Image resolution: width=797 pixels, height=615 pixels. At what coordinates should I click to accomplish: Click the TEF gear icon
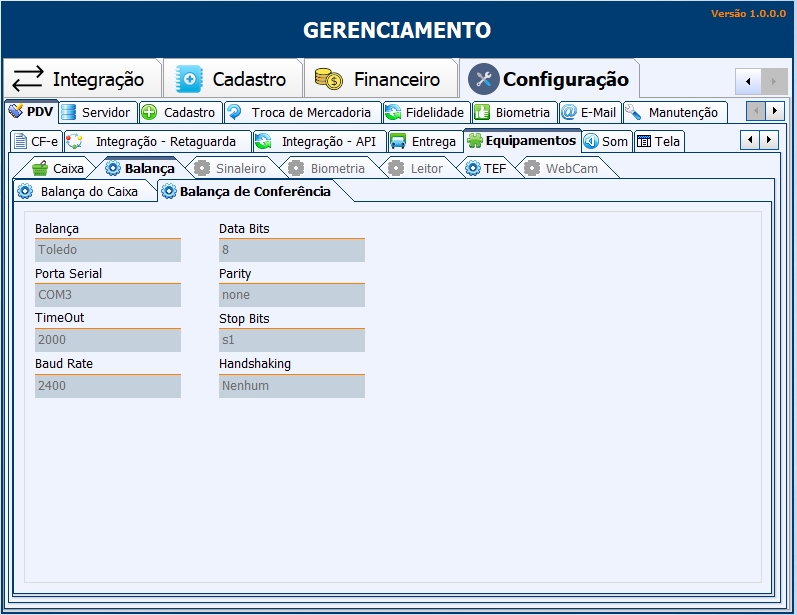coord(473,169)
